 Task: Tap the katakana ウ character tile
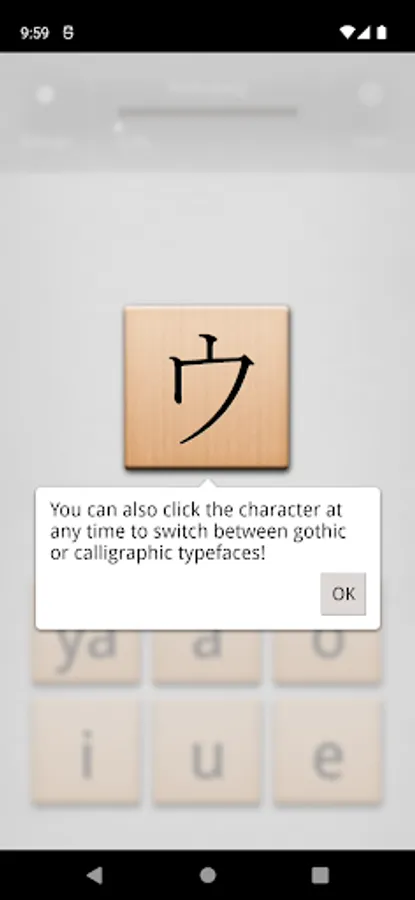click(x=207, y=387)
